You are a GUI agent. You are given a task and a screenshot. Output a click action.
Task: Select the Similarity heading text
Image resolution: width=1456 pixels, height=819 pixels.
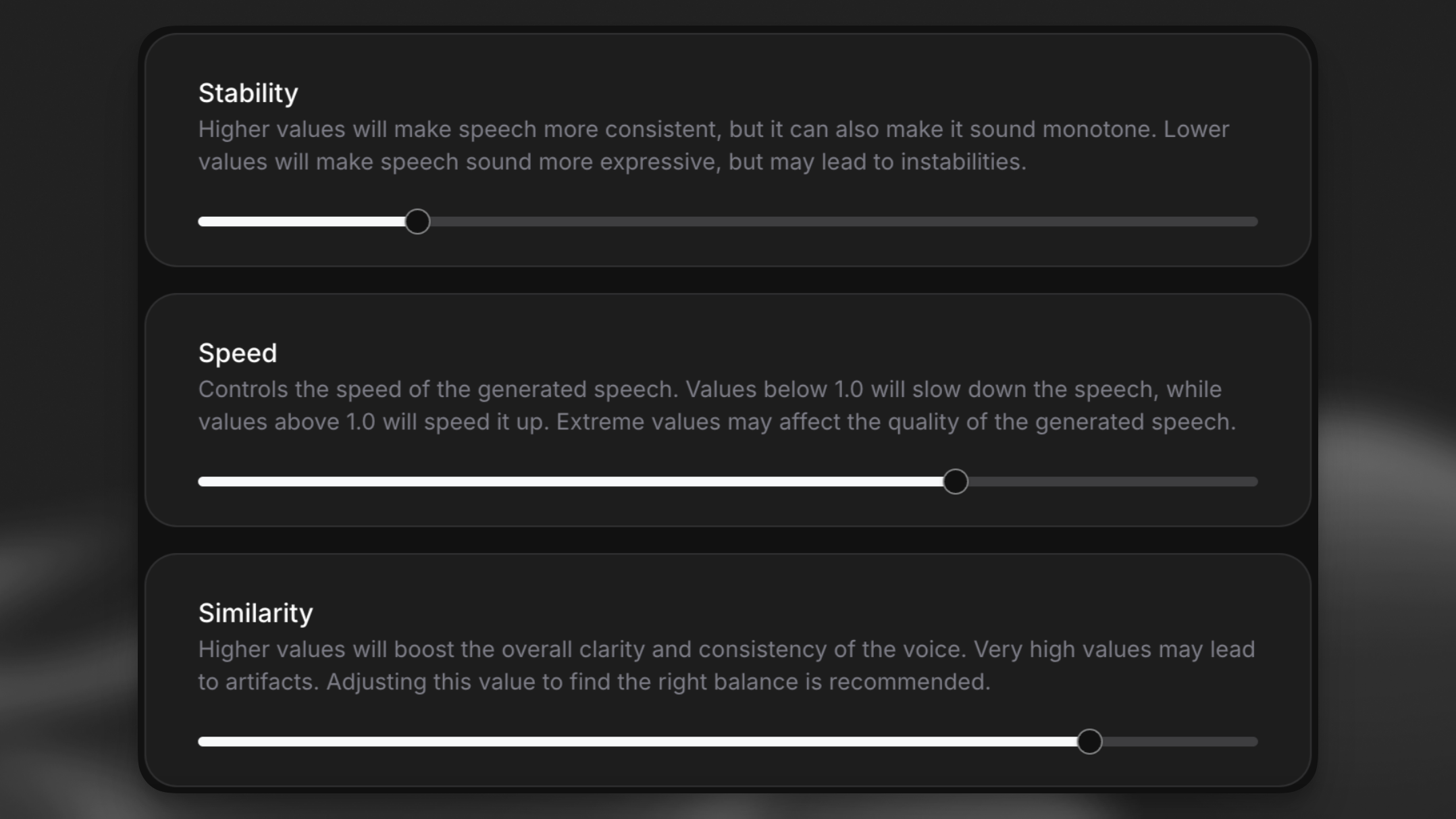click(x=255, y=613)
